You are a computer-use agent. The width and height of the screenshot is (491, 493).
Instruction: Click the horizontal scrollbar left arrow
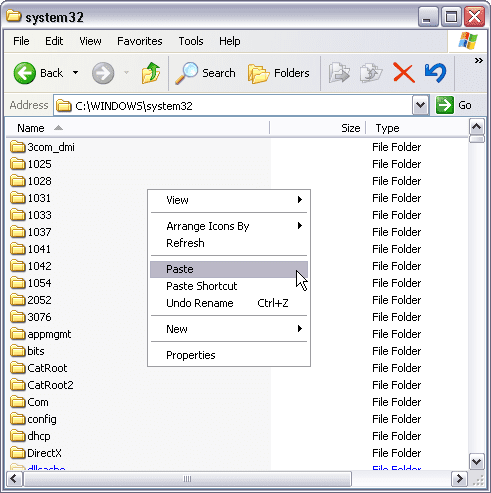pyautogui.click(x=14, y=479)
